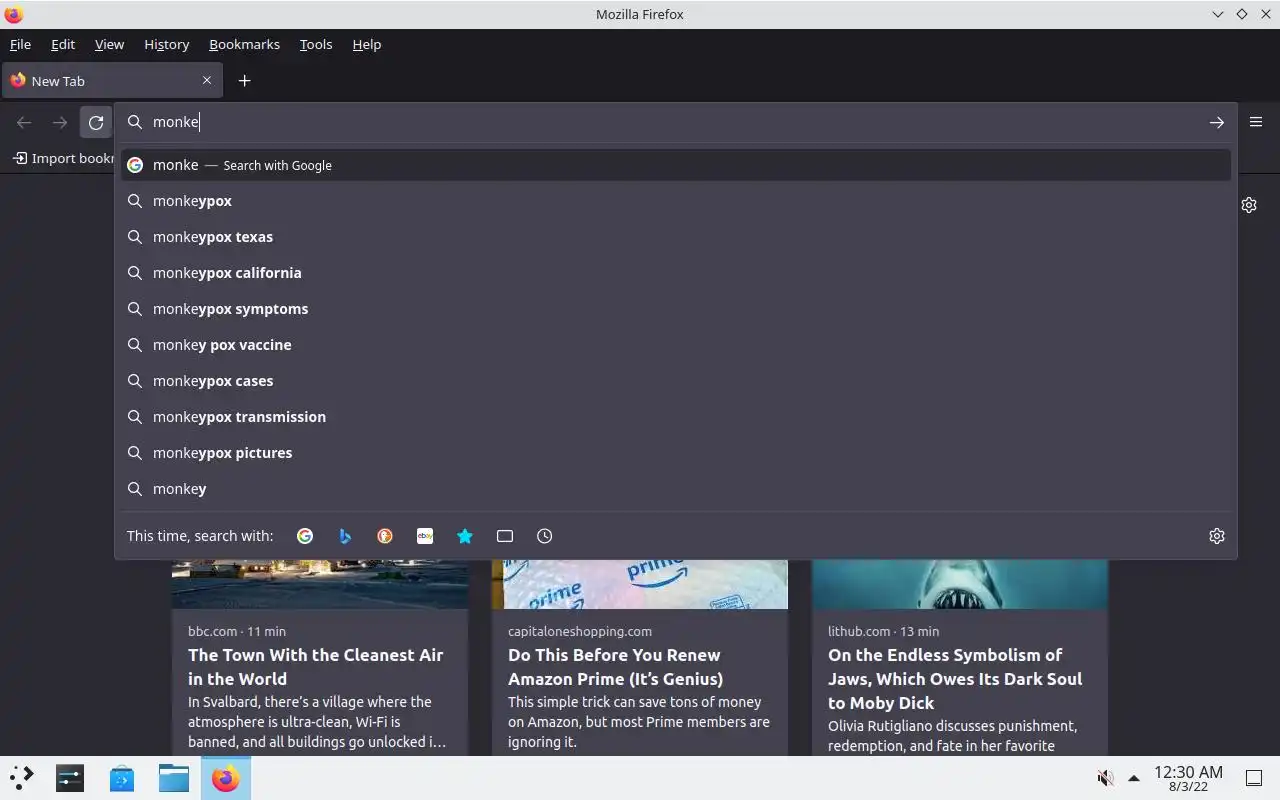Launch Discover software store from taskbar
The height and width of the screenshot is (800, 1280).
[122, 778]
